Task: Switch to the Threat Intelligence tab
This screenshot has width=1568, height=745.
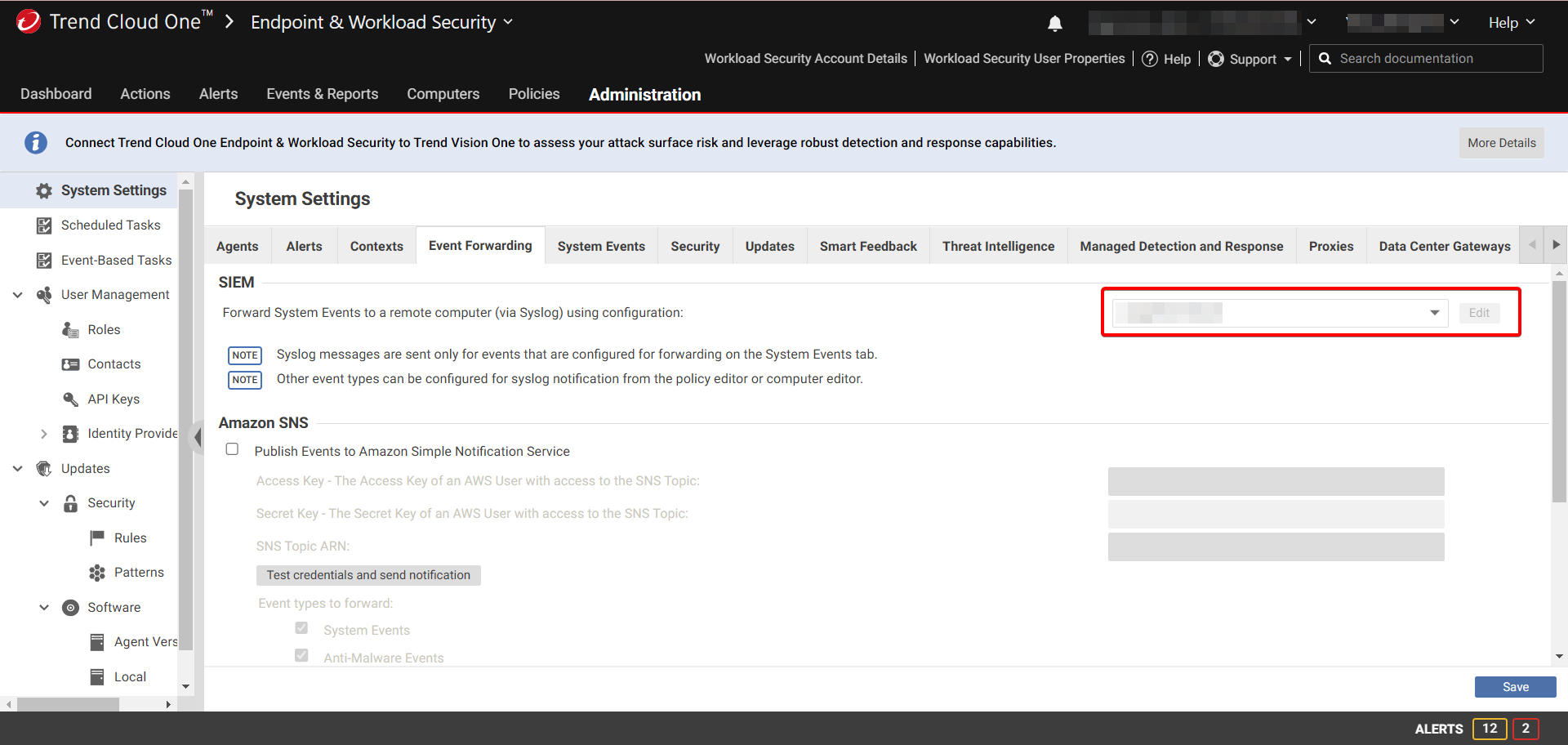Action: click(x=998, y=246)
